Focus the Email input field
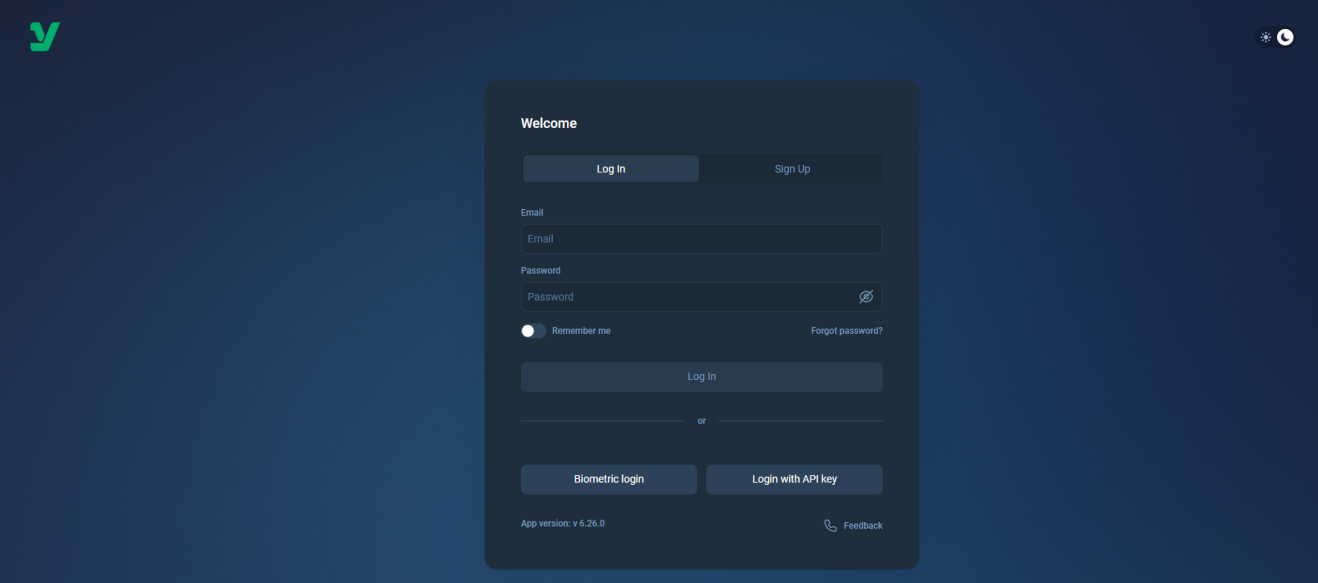This screenshot has height=583, width=1318. coord(701,239)
